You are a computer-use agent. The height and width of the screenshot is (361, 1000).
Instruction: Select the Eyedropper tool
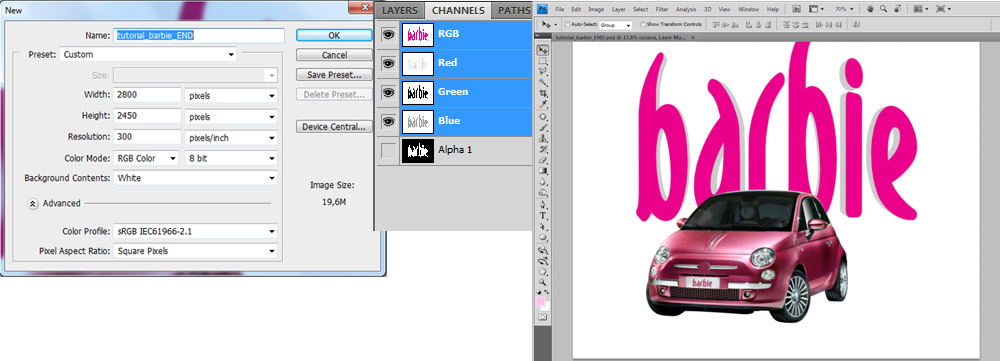543,103
